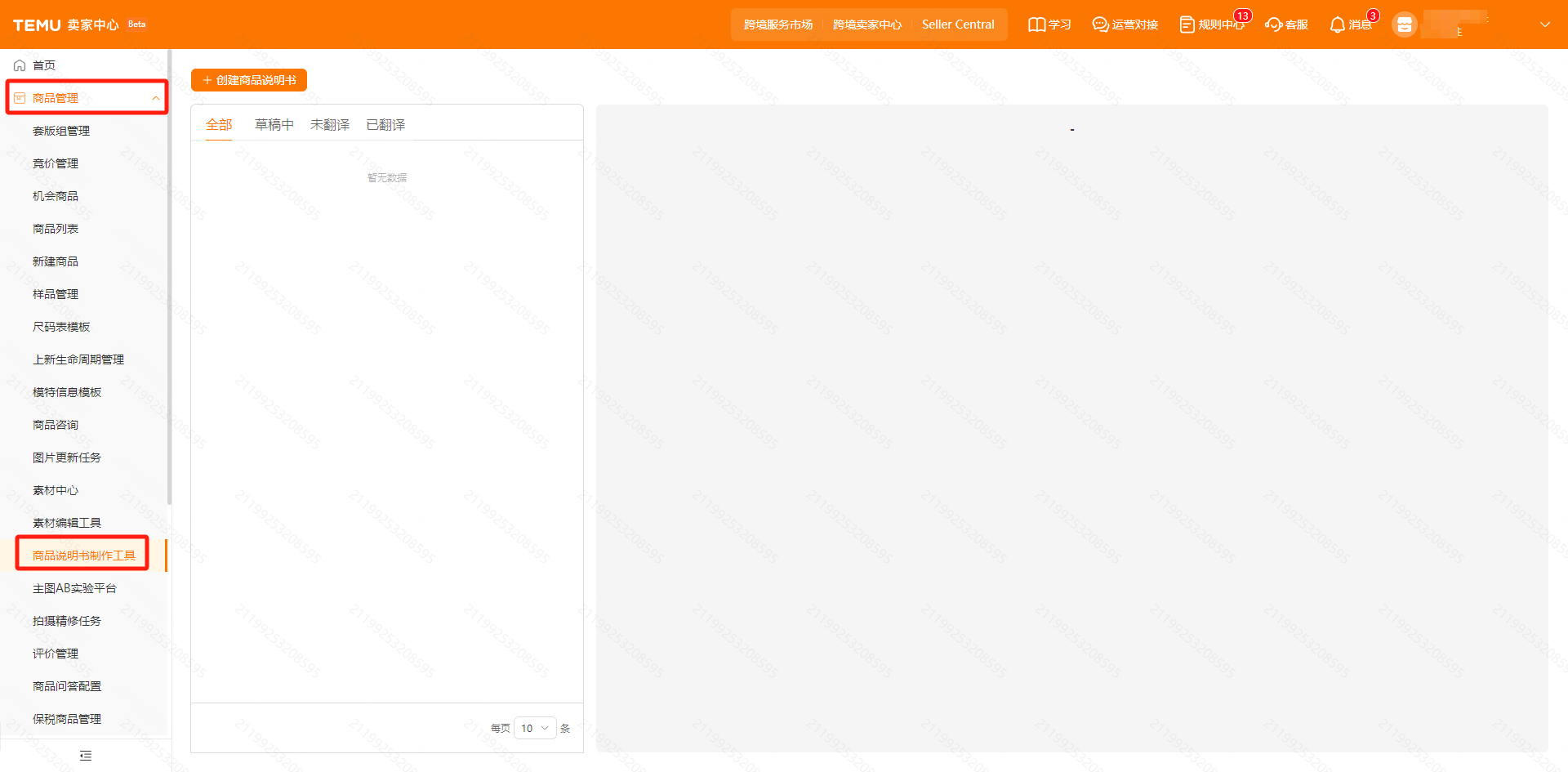Viewport: 1568px width, 772px height.
Task: Switch to the 未翻译 tab
Action: click(x=330, y=125)
